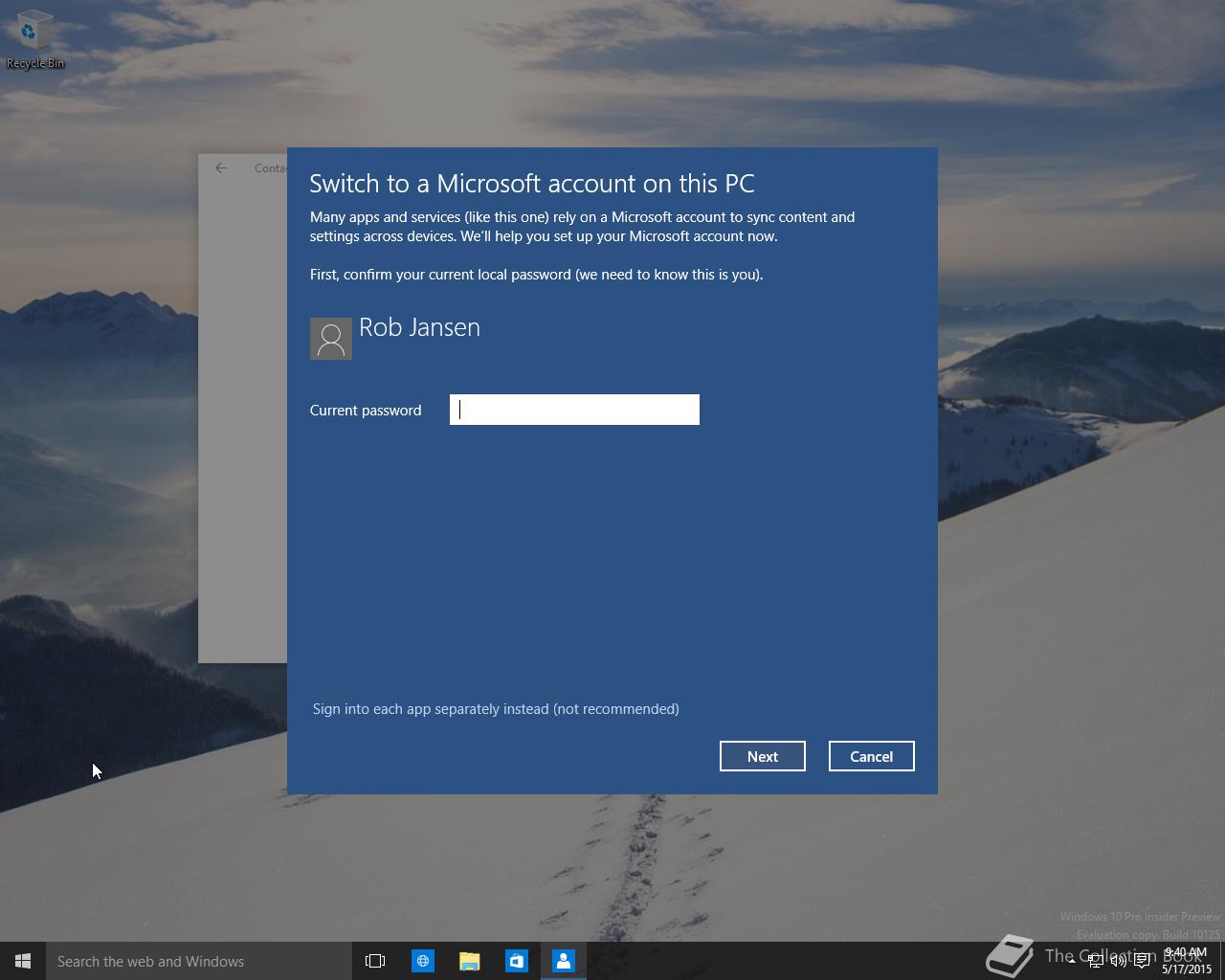This screenshot has width=1225, height=980.
Task: Click the Current password input field
Action: coord(574,410)
